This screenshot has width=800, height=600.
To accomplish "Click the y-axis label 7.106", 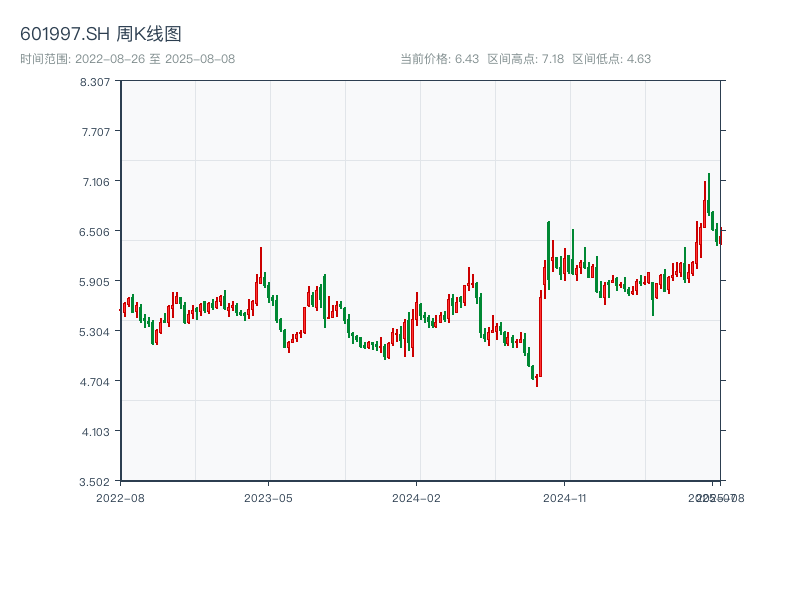I will (96, 182).
